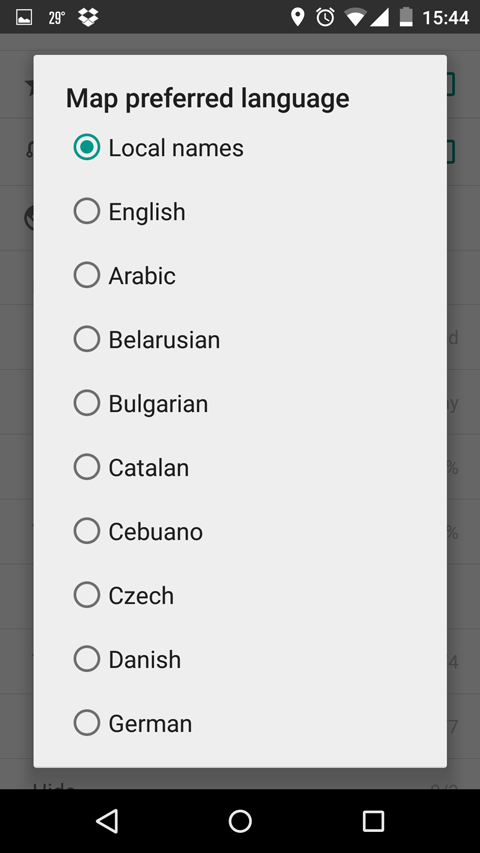Choose the Catalan radio button

tap(87, 467)
